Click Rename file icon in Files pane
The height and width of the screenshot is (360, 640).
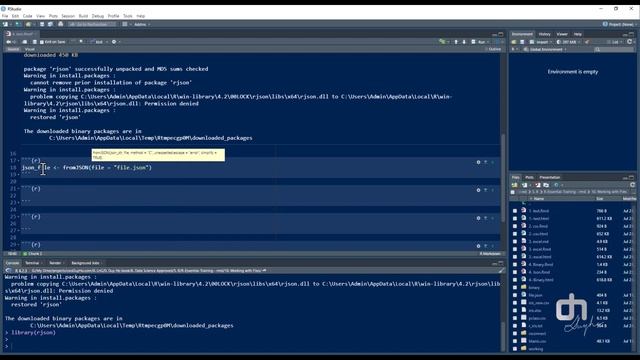click(x=546, y=185)
